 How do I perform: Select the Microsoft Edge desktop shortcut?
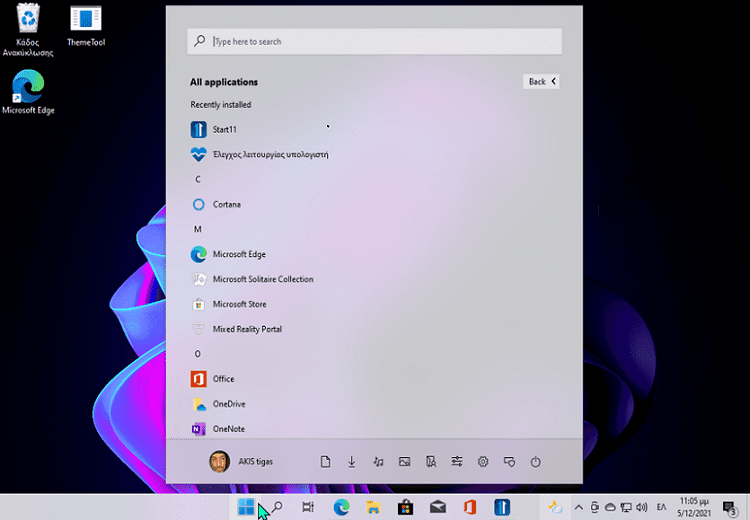28,92
